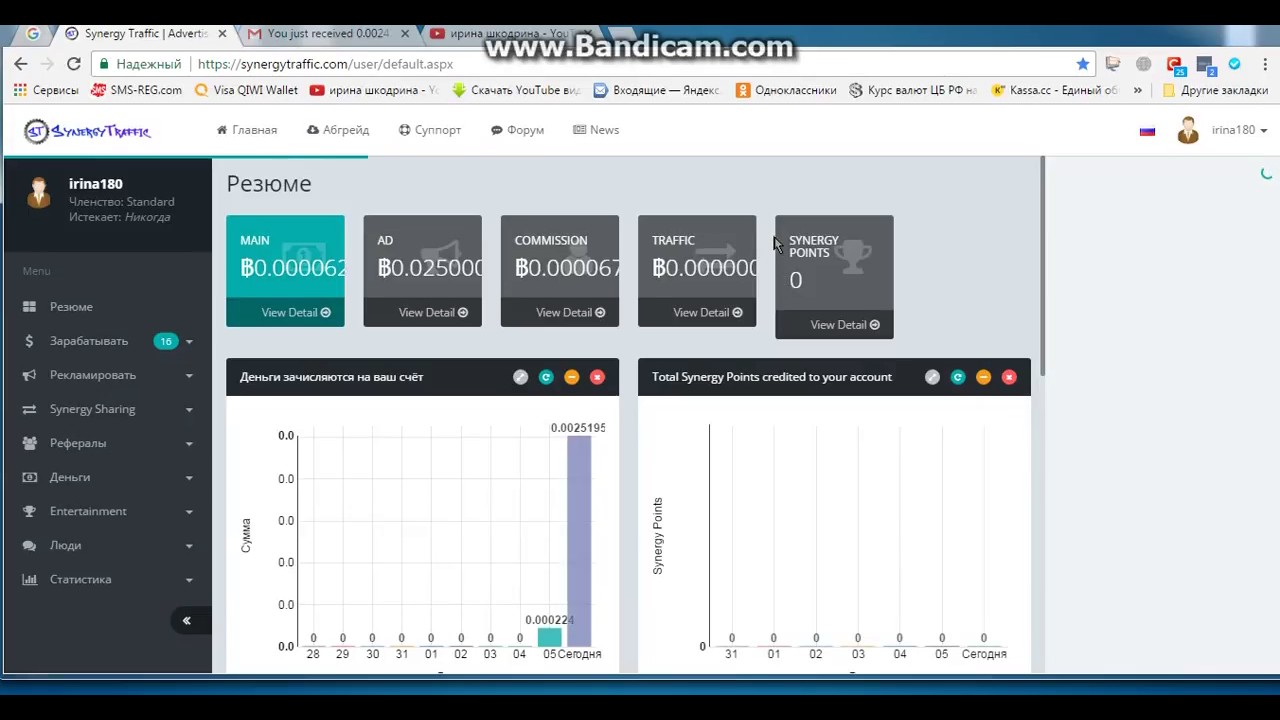Expand the Рефералы sidebar menu

pyautogui.click(x=108, y=443)
